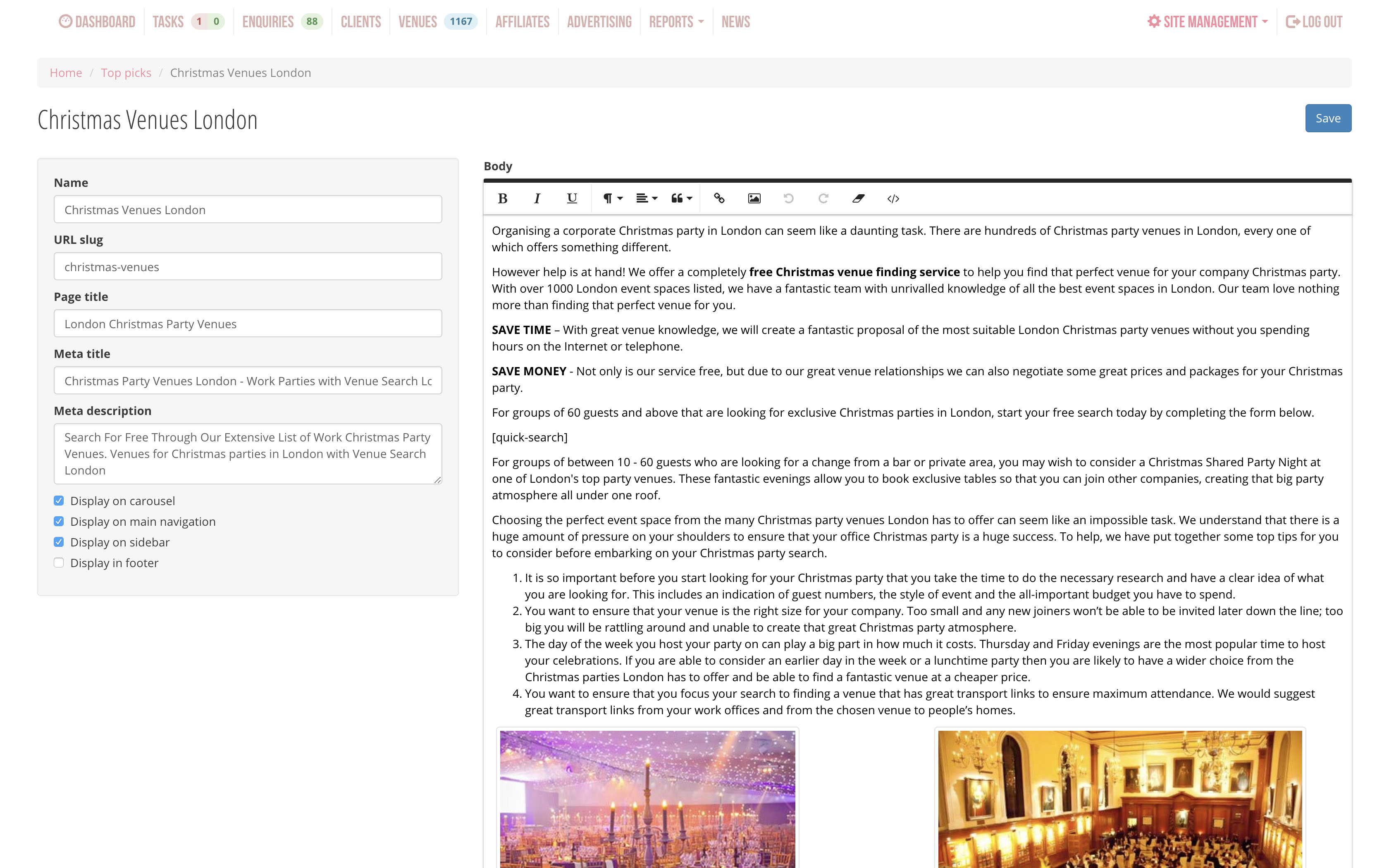Focus the Meta description textarea
The image size is (1389, 868).
click(248, 453)
